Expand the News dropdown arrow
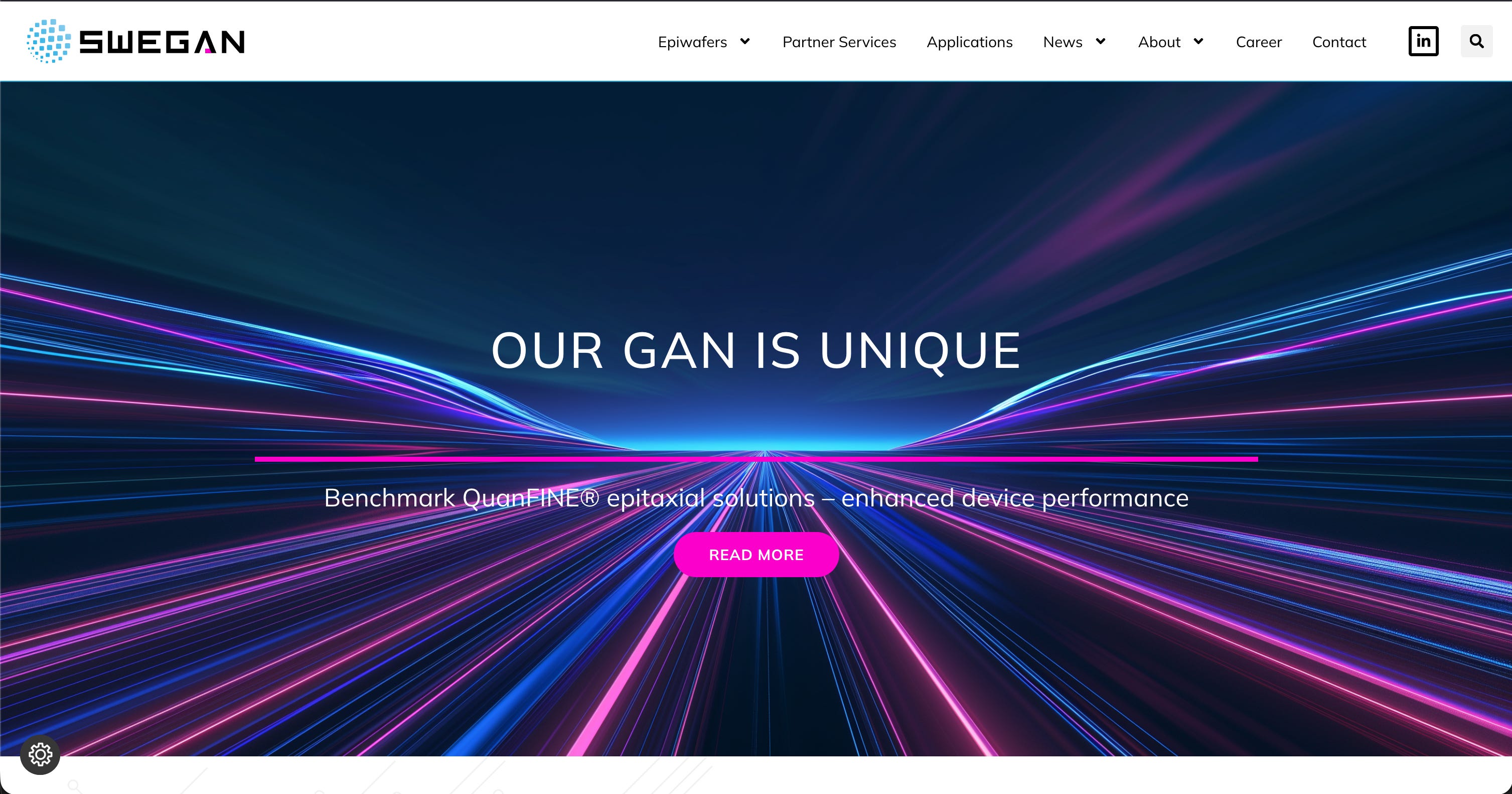This screenshot has width=1512, height=794. pyautogui.click(x=1101, y=41)
